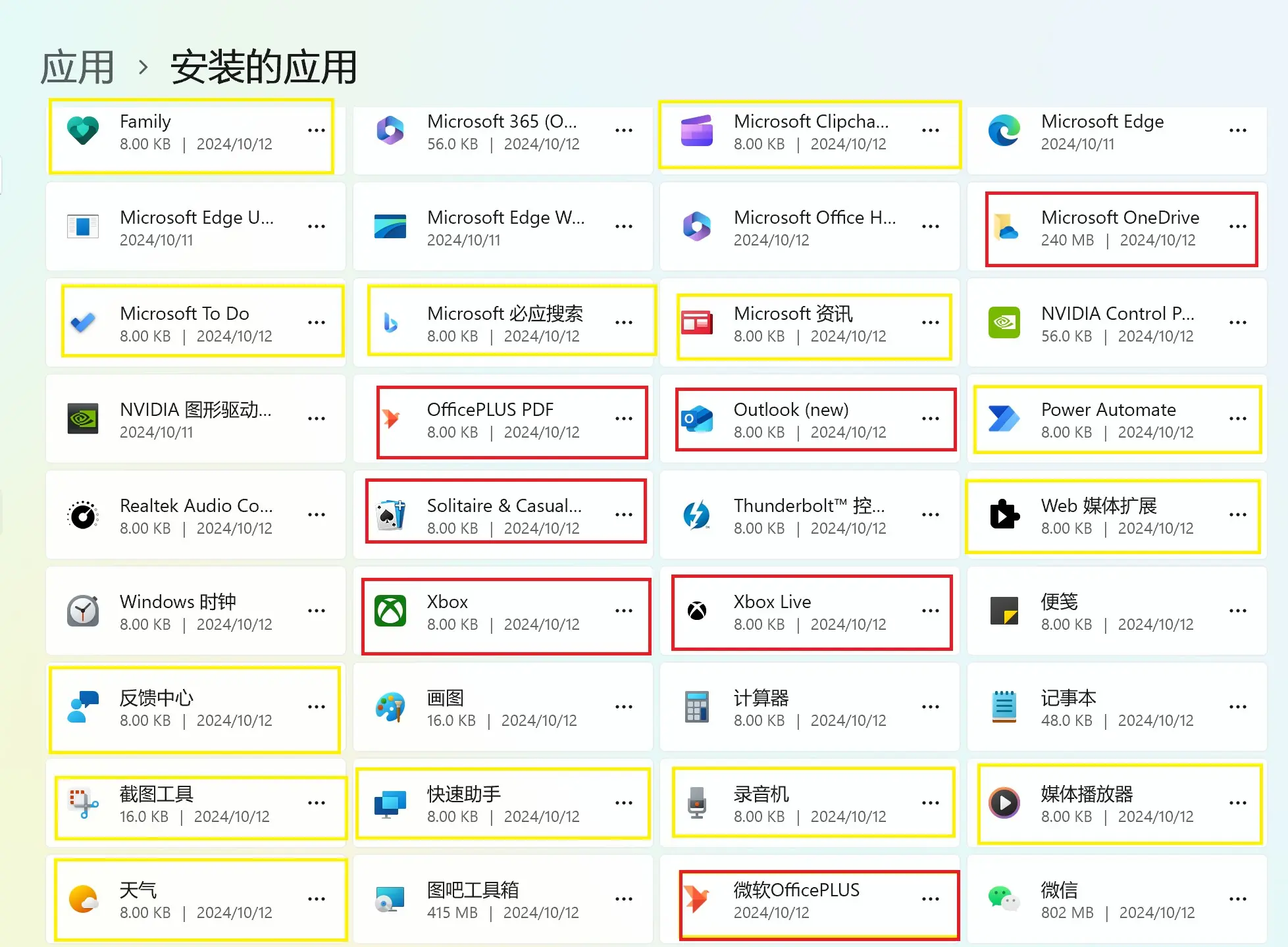Click the 计算器 calculator icon
Image resolution: width=1288 pixels, height=947 pixels.
tap(697, 707)
